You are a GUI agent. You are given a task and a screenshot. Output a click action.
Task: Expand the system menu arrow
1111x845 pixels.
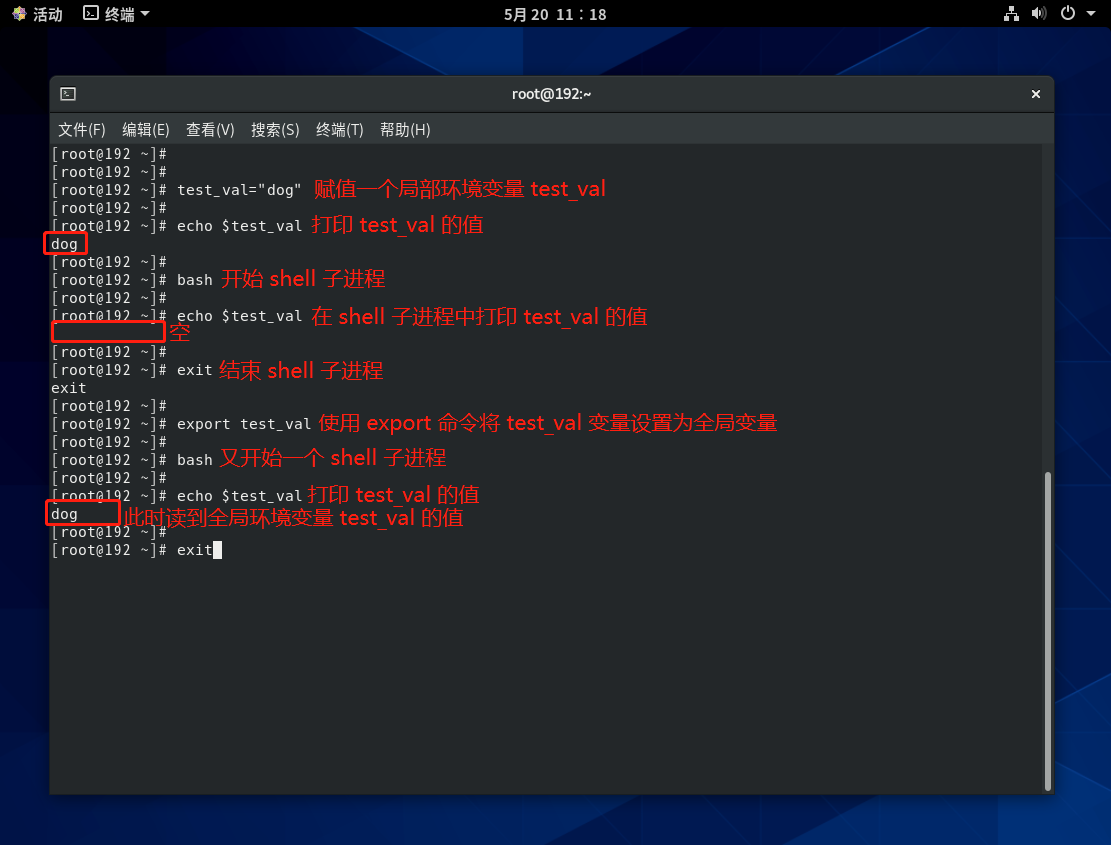(x=1090, y=14)
